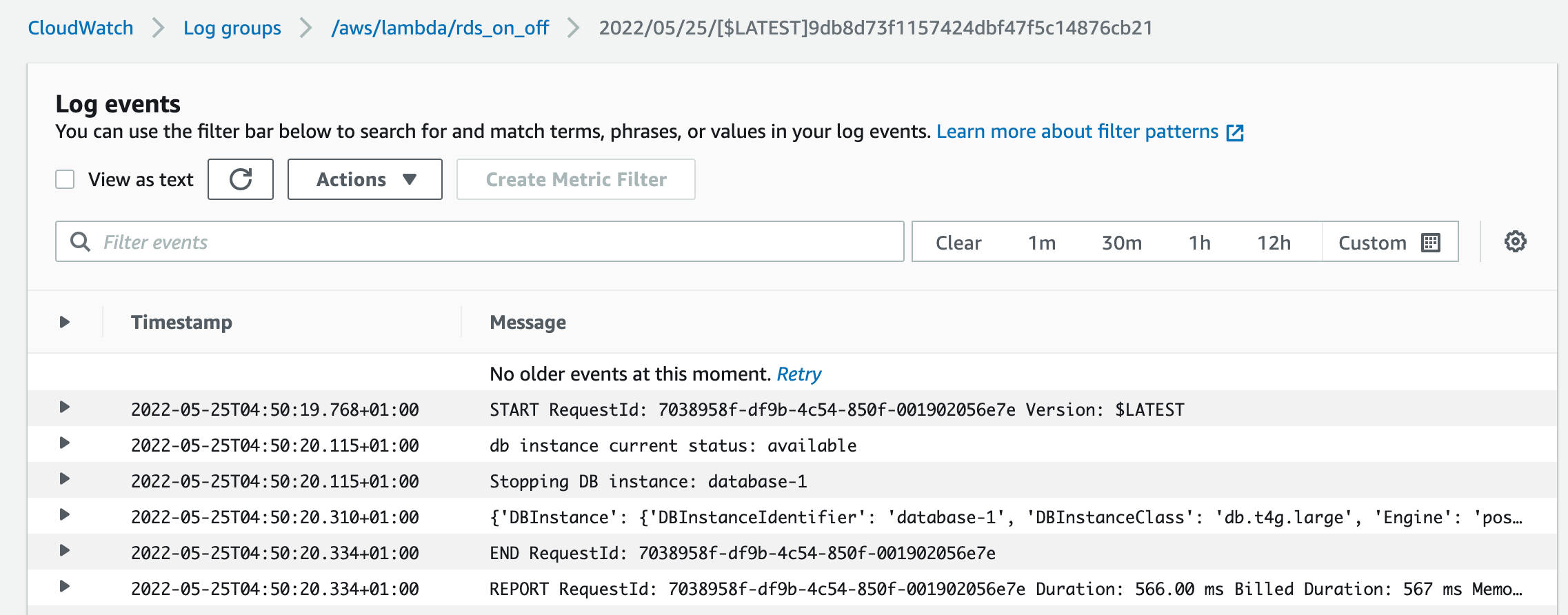This screenshot has height=615, width=1568.
Task: Open the external link for filter patterns
Action: click(1236, 132)
